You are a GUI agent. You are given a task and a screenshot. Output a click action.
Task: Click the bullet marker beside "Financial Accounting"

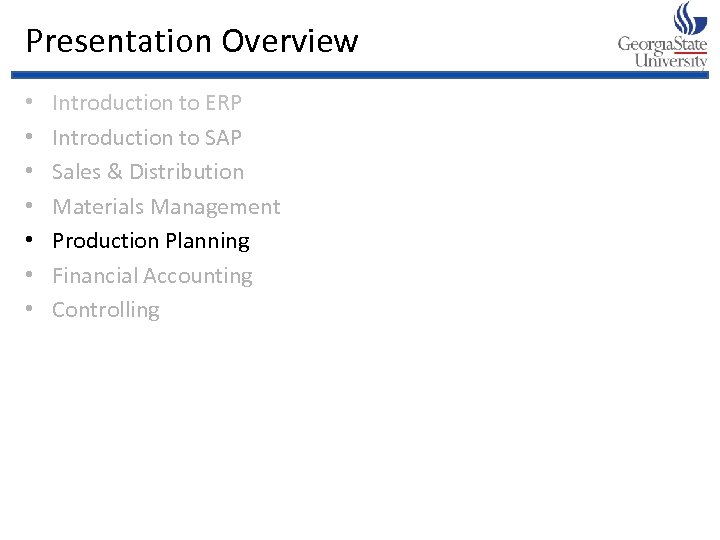click(31, 276)
